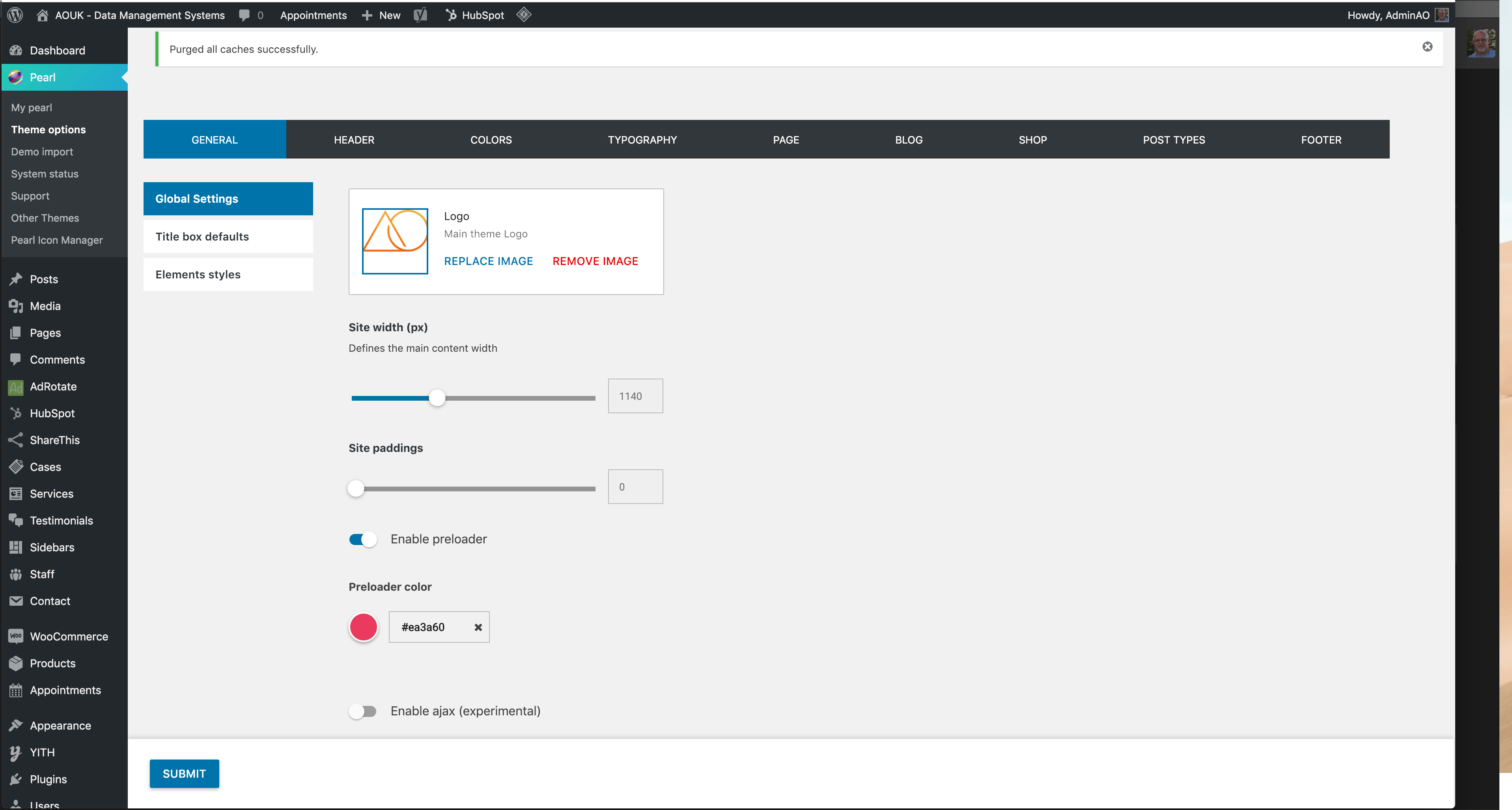
Task: Open ShareThis in the sidebar
Action: tap(54, 440)
